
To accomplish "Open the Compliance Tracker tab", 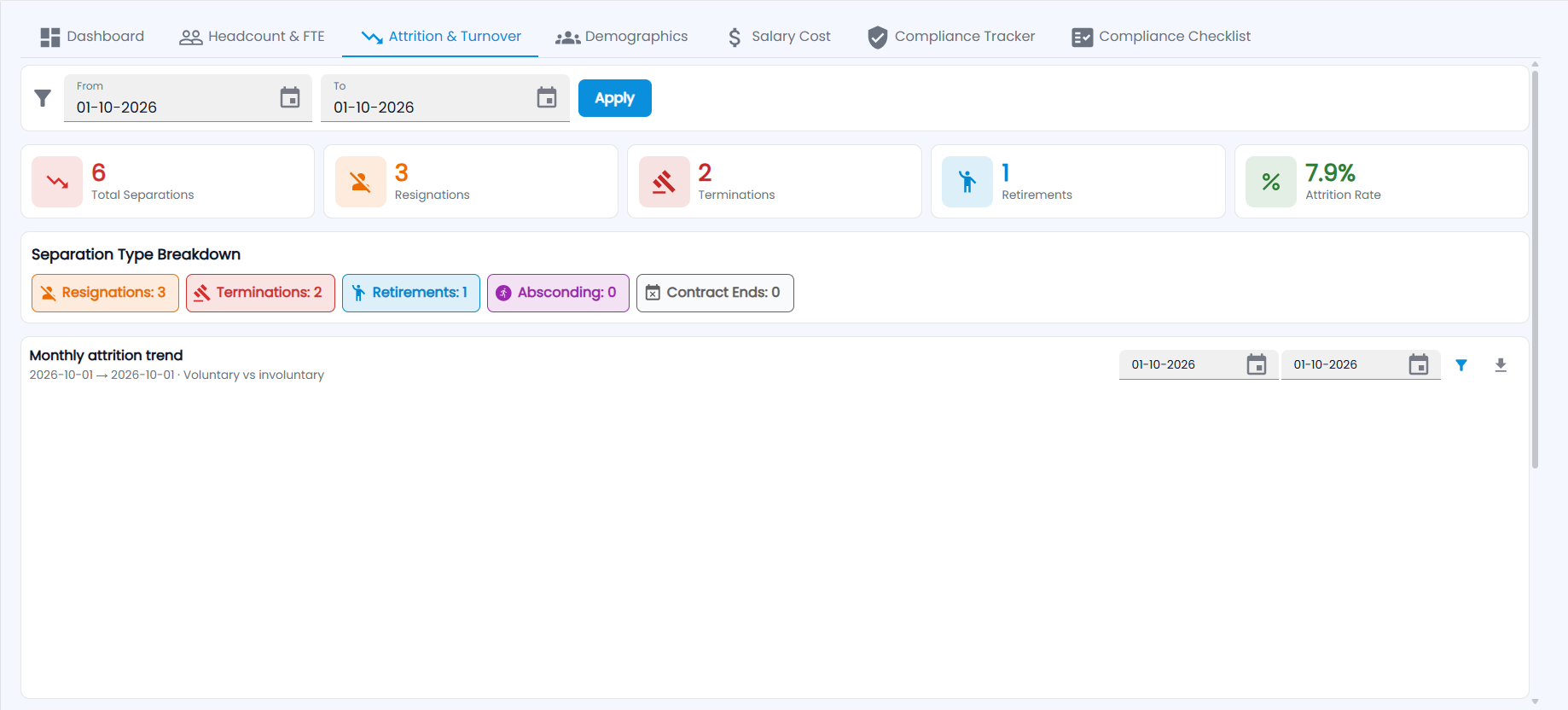I will (951, 37).
